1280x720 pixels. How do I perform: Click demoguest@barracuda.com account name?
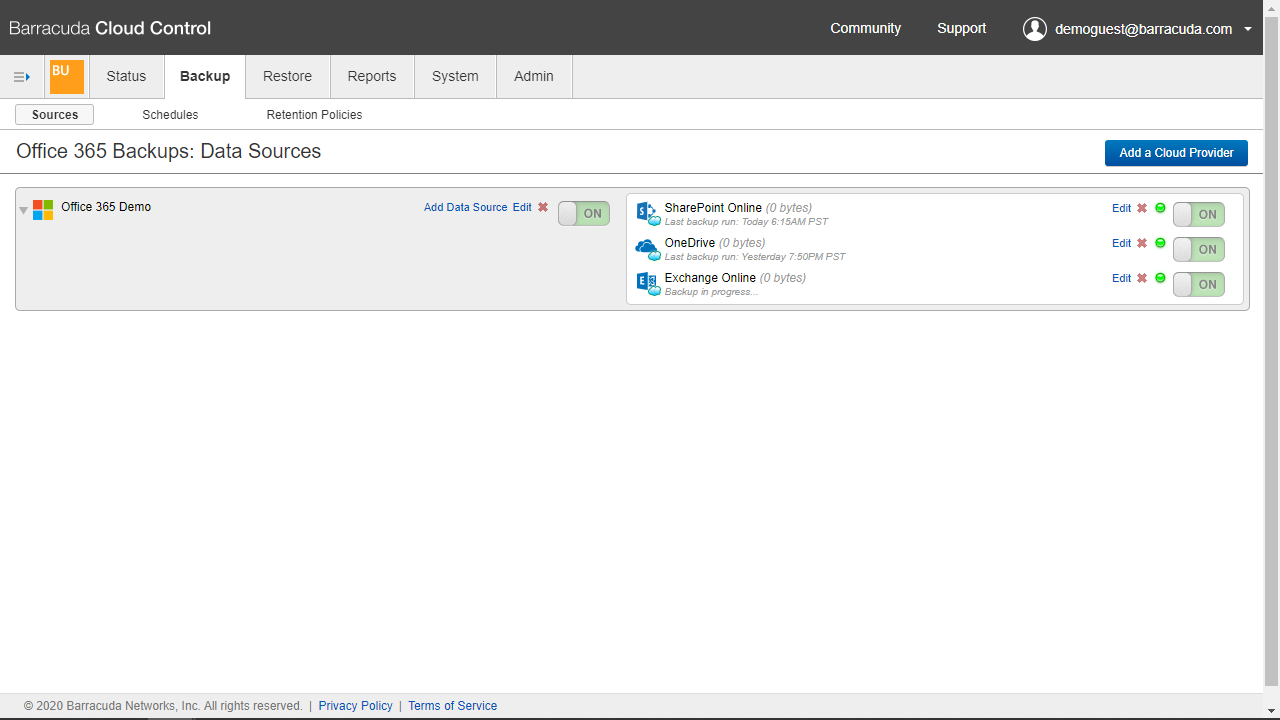click(x=1143, y=29)
